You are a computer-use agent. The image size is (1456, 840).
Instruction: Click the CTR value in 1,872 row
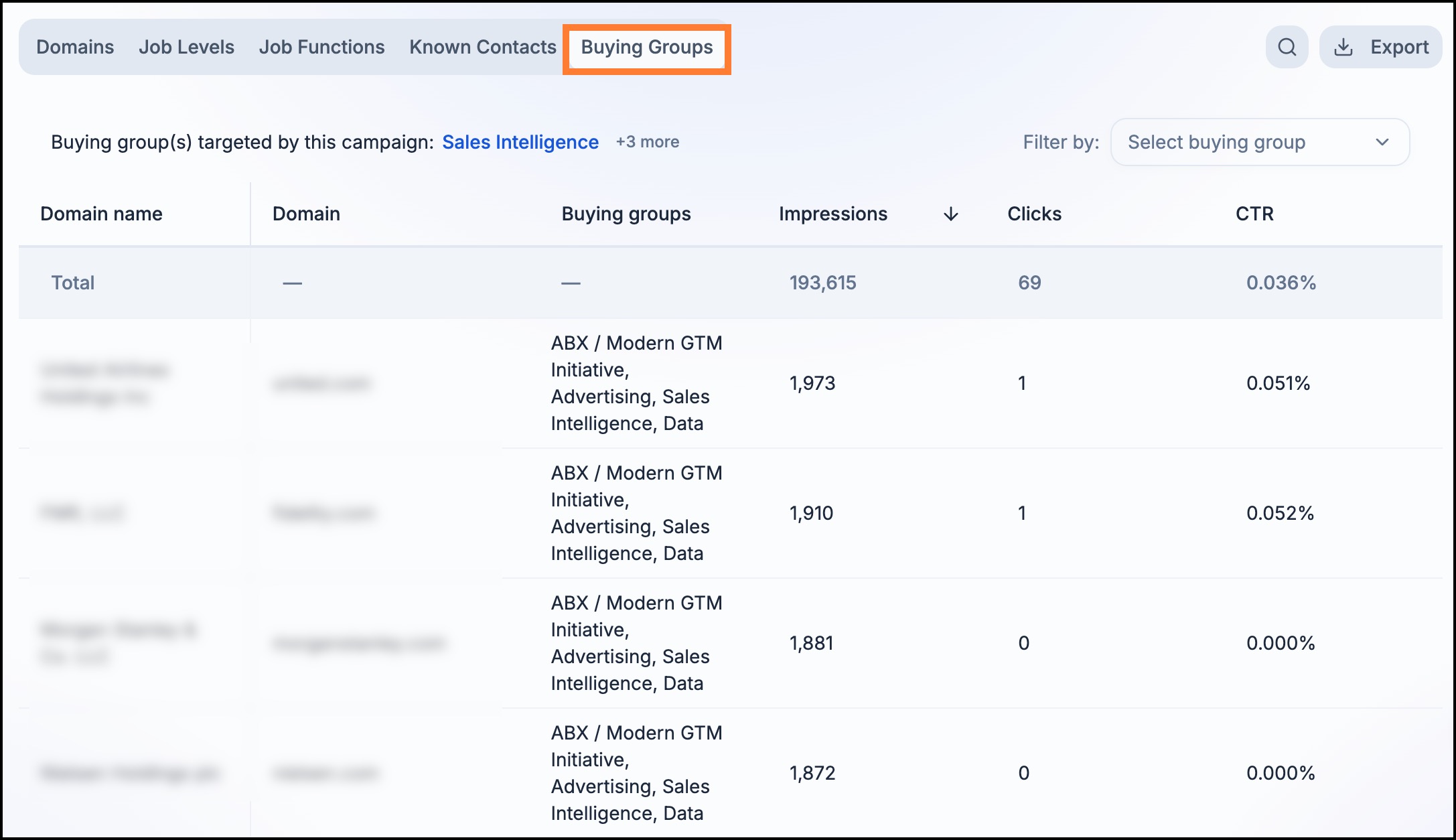1281,773
